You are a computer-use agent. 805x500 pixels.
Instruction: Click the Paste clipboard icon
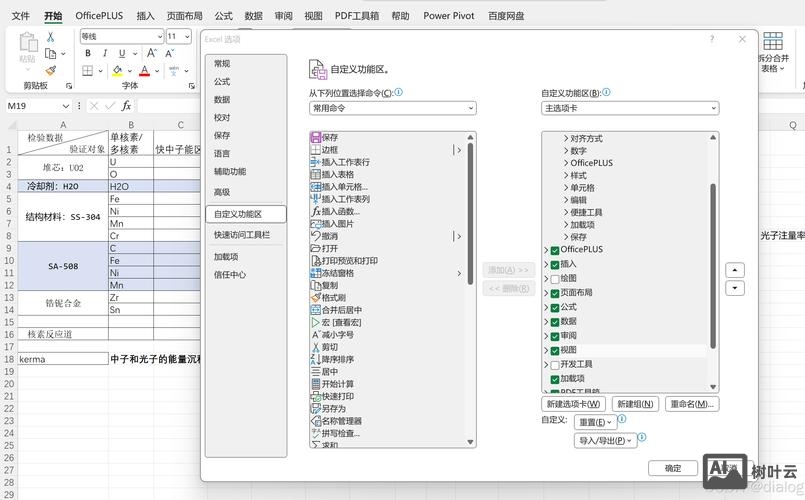(x=28, y=42)
